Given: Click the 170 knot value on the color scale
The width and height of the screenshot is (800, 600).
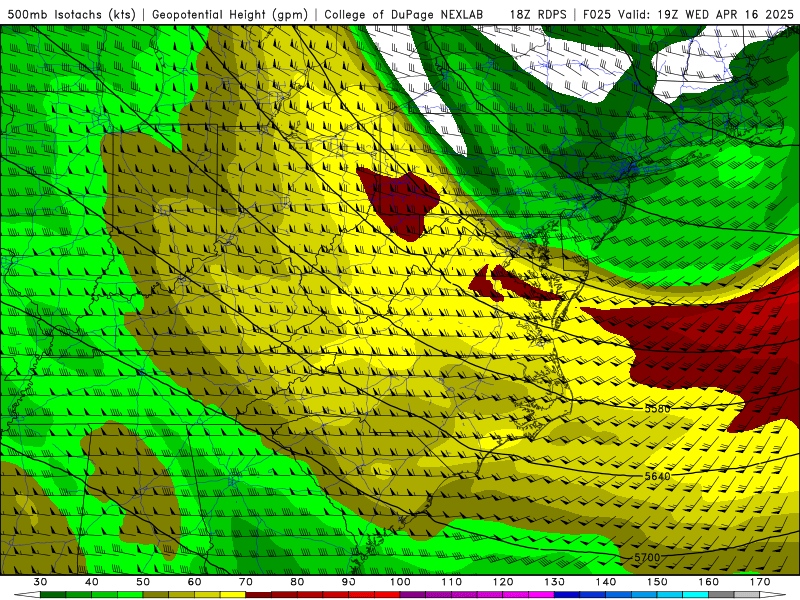Looking at the screenshot, I should click(x=760, y=582).
